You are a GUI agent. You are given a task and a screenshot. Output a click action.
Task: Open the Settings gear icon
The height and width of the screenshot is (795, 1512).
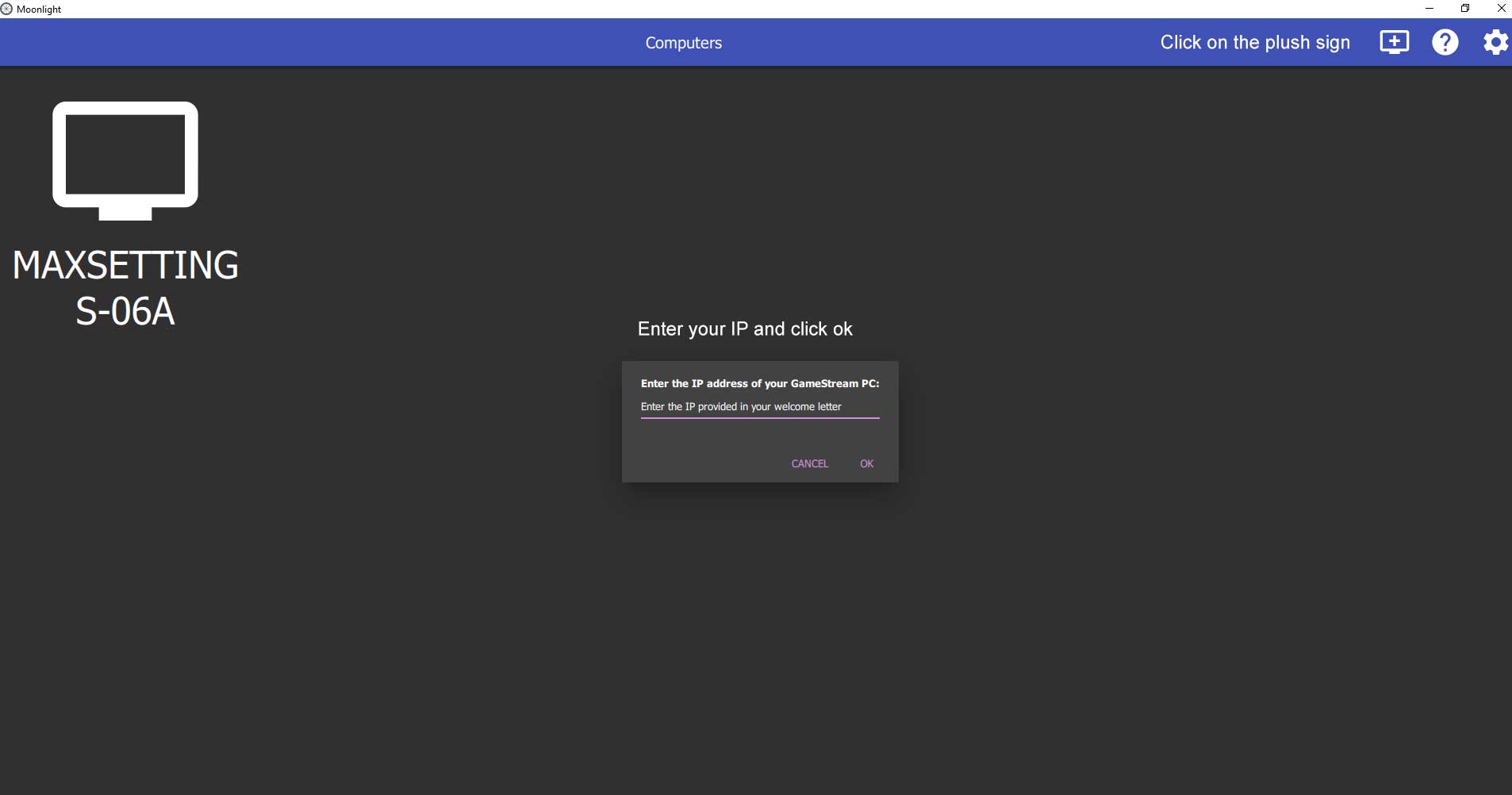pyautogui.click(x=1495, y=42)
